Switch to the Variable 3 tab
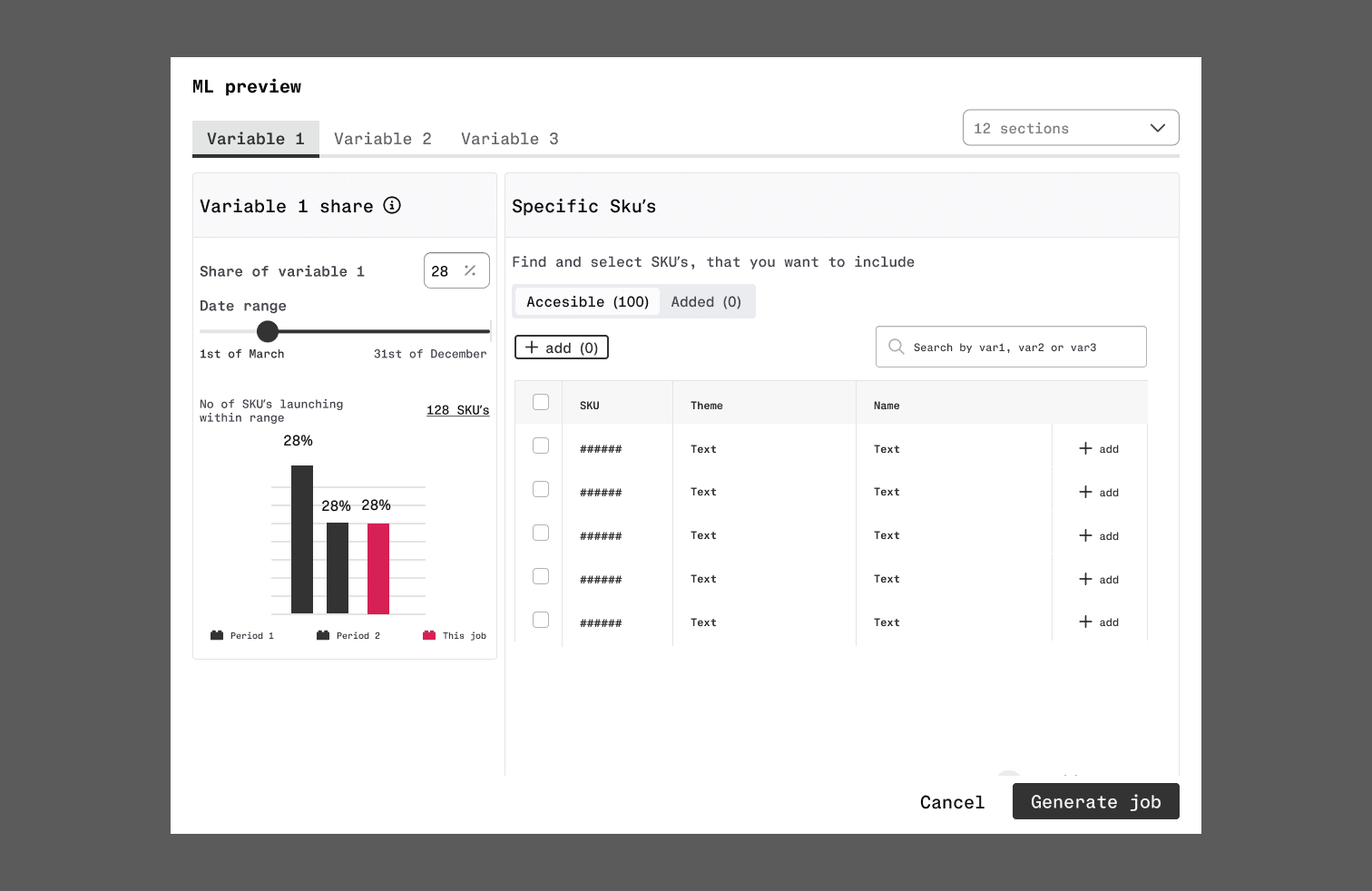Image resolution: width=1372 pixels, height=891 pixels. click(509, 139)
